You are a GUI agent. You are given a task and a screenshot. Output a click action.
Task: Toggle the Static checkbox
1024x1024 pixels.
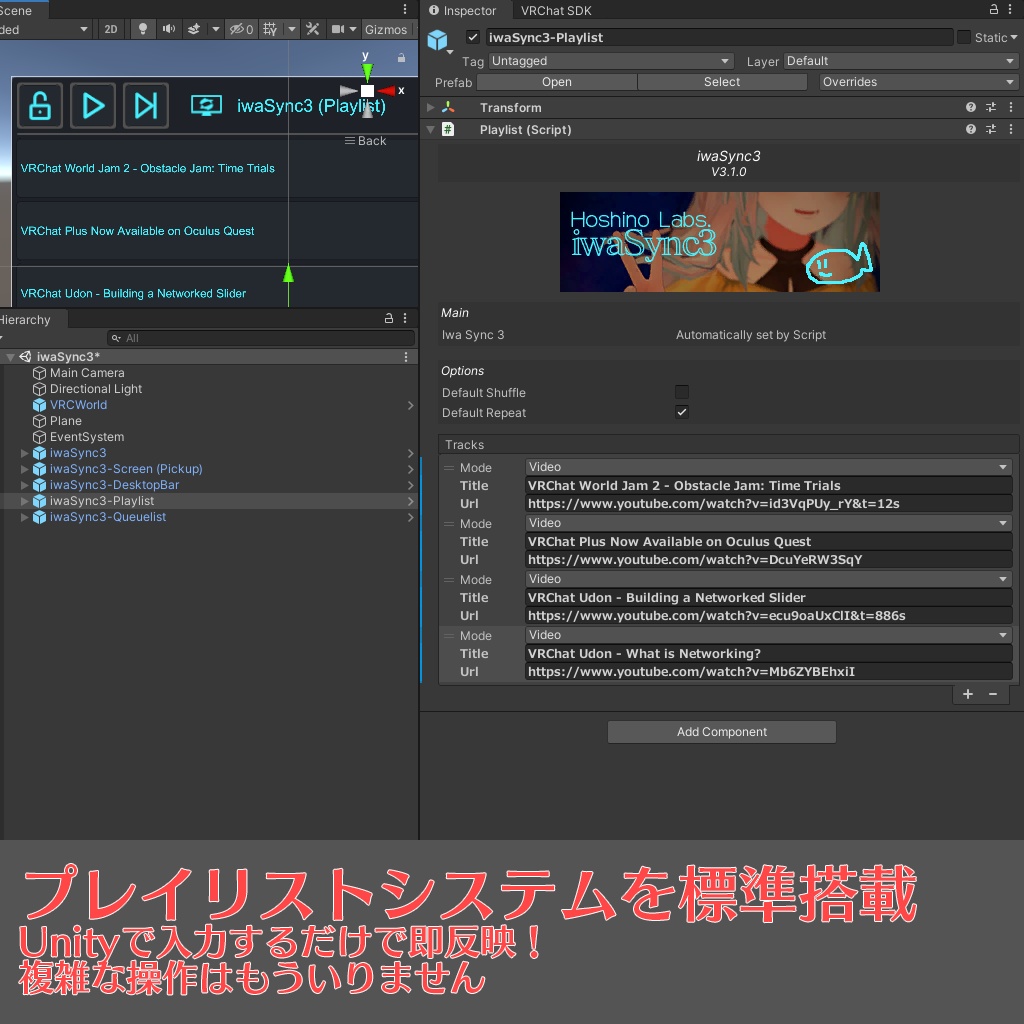pos(964,37)
